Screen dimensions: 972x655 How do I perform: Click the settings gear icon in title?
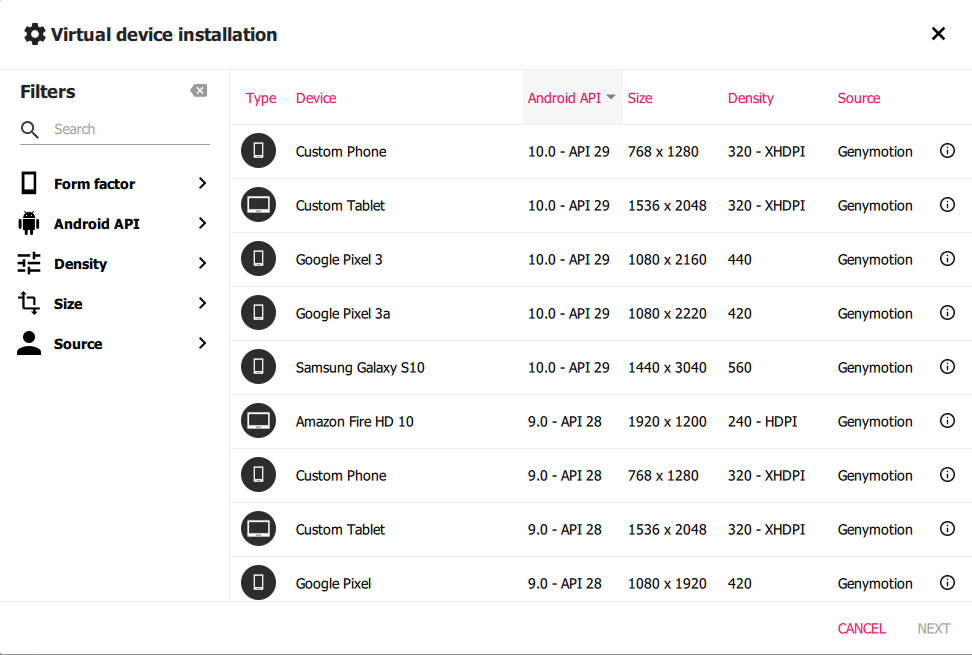(x=35, y=34)
